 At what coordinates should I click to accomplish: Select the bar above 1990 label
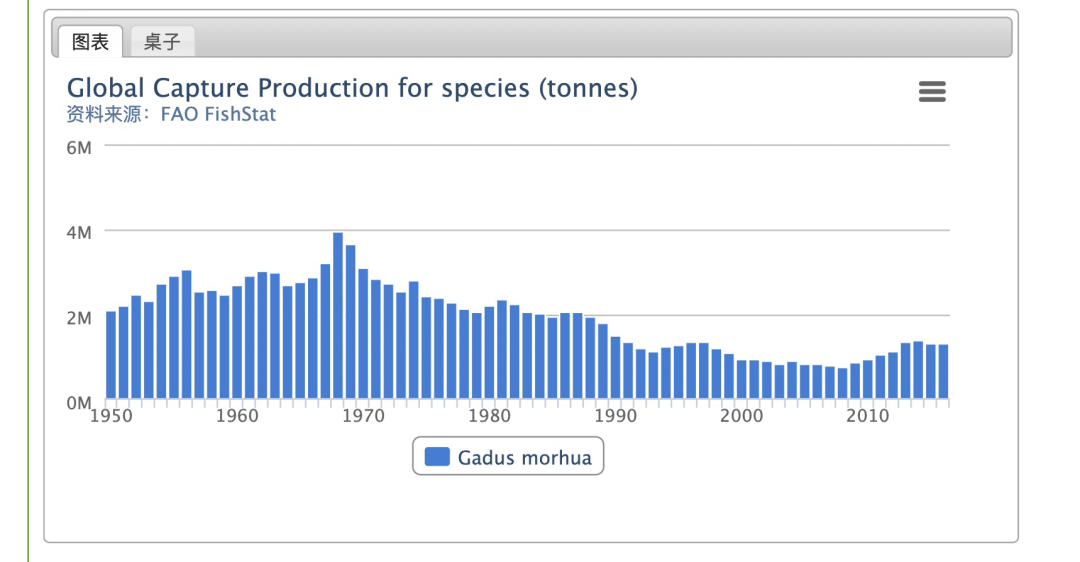tap(615, 367)
